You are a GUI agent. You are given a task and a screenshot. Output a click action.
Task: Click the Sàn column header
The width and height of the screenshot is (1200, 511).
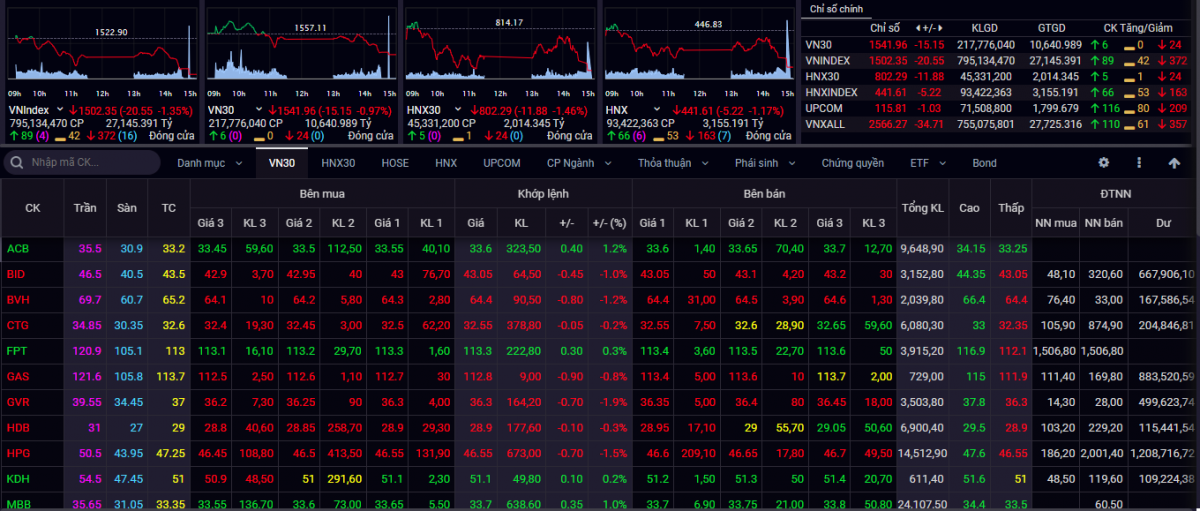[127, 208]
